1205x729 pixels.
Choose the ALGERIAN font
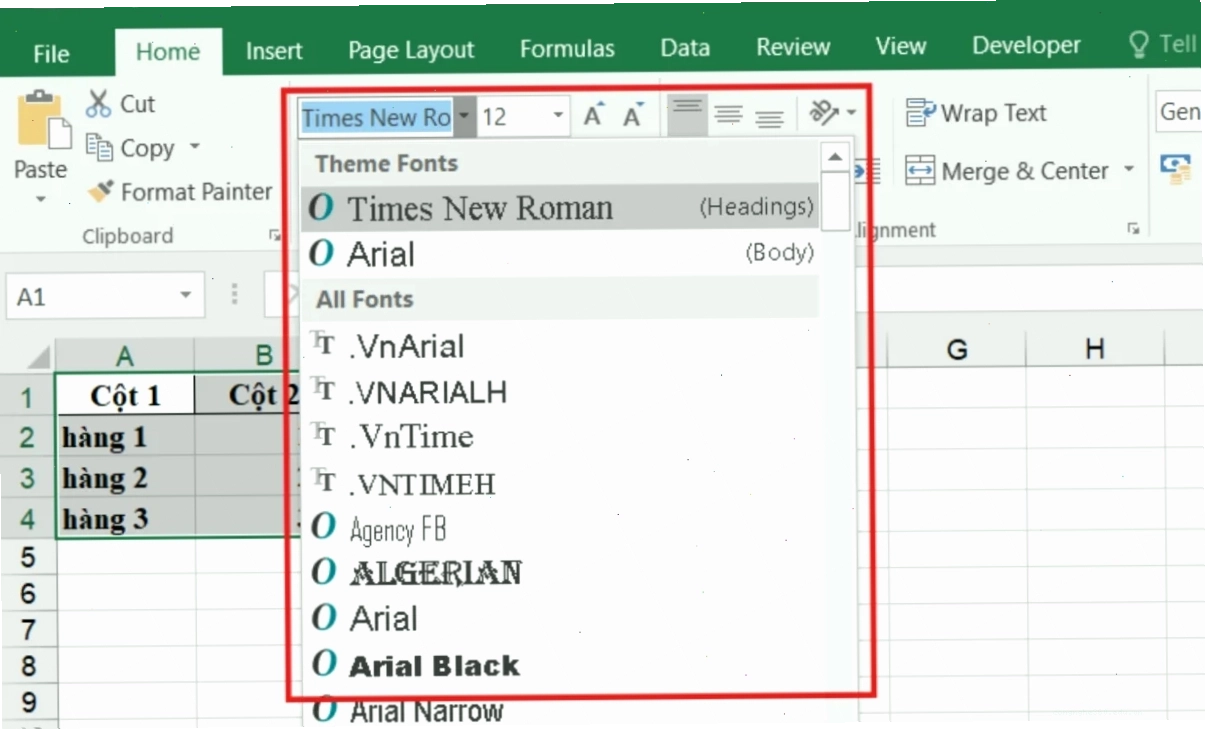pos(560,573)
